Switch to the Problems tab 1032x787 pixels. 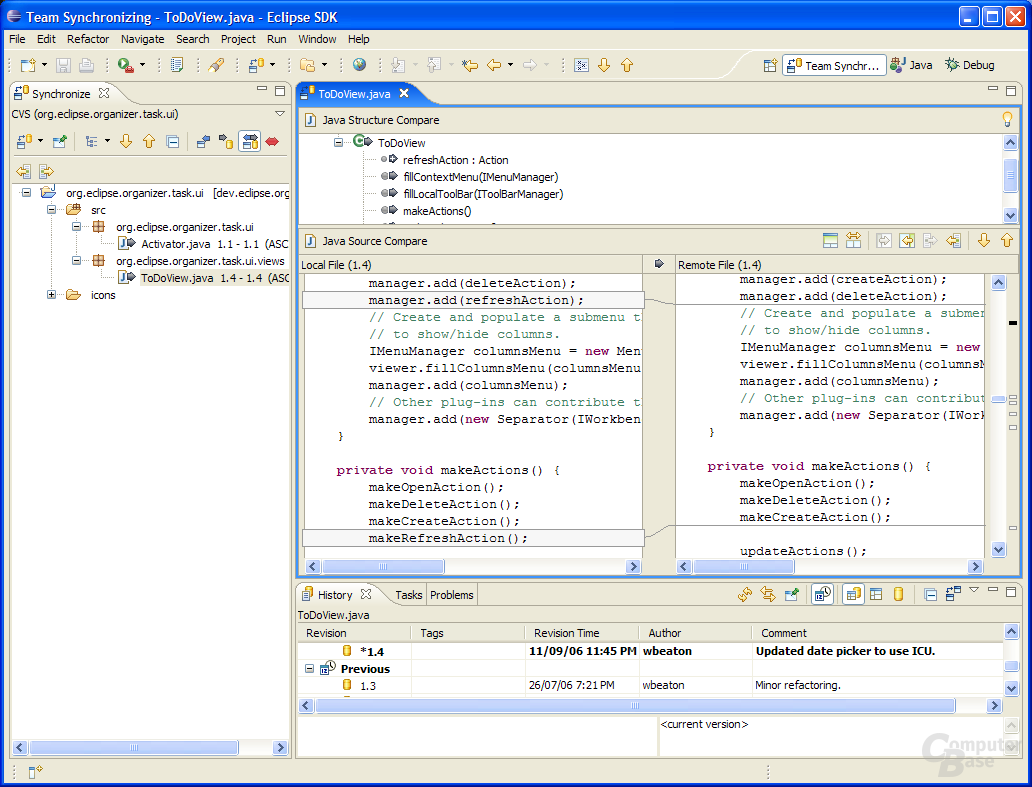(x=452, y=595)
